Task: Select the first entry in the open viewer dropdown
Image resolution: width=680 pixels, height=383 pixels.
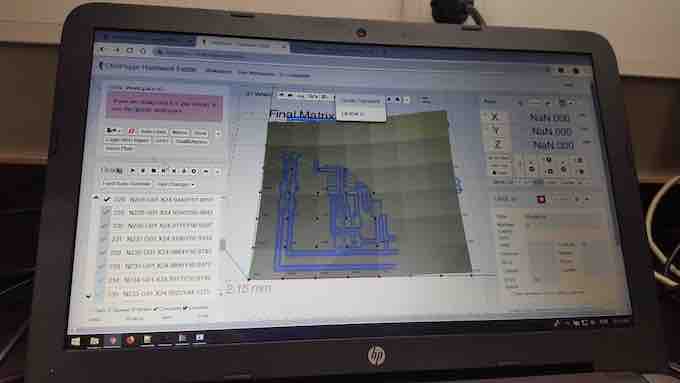Action: click(361, 101)
